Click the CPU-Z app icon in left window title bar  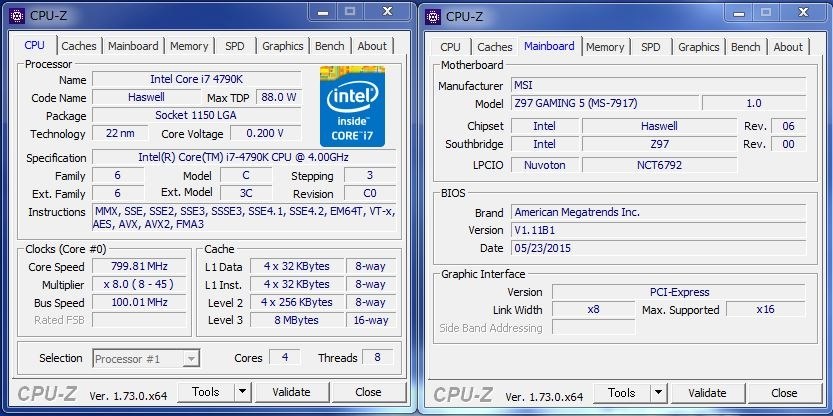coord(17,16)
